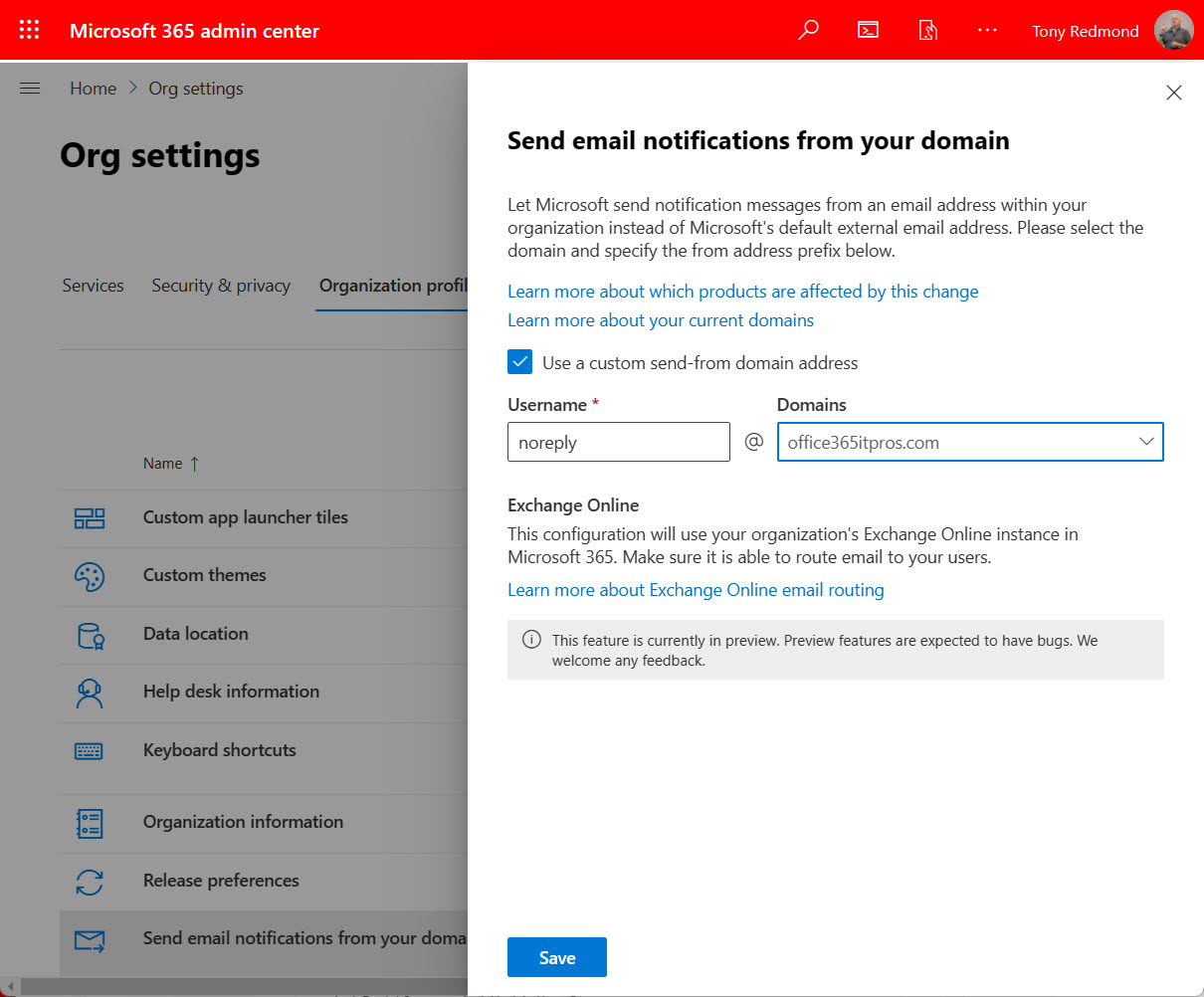Click the envelope icon for email notifications row
This screenshot has width=1204, height=997.
coord(90,939)
